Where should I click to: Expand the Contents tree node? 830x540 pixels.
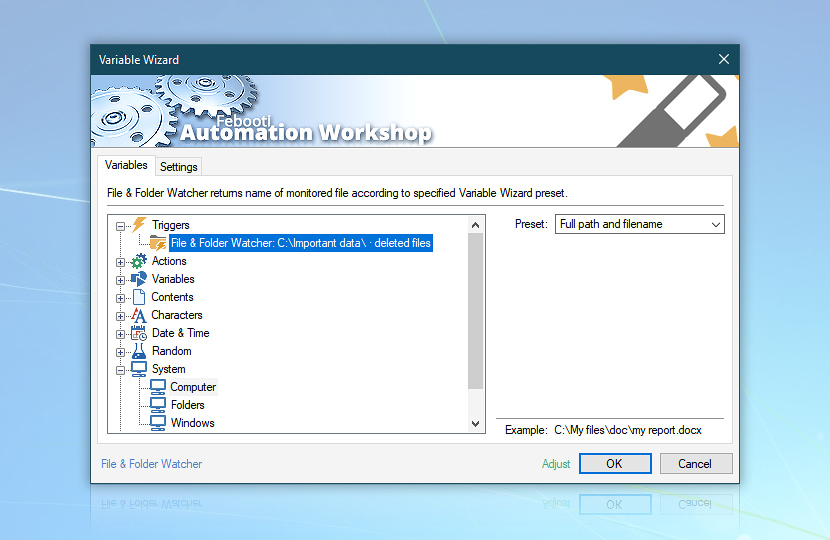121,298
